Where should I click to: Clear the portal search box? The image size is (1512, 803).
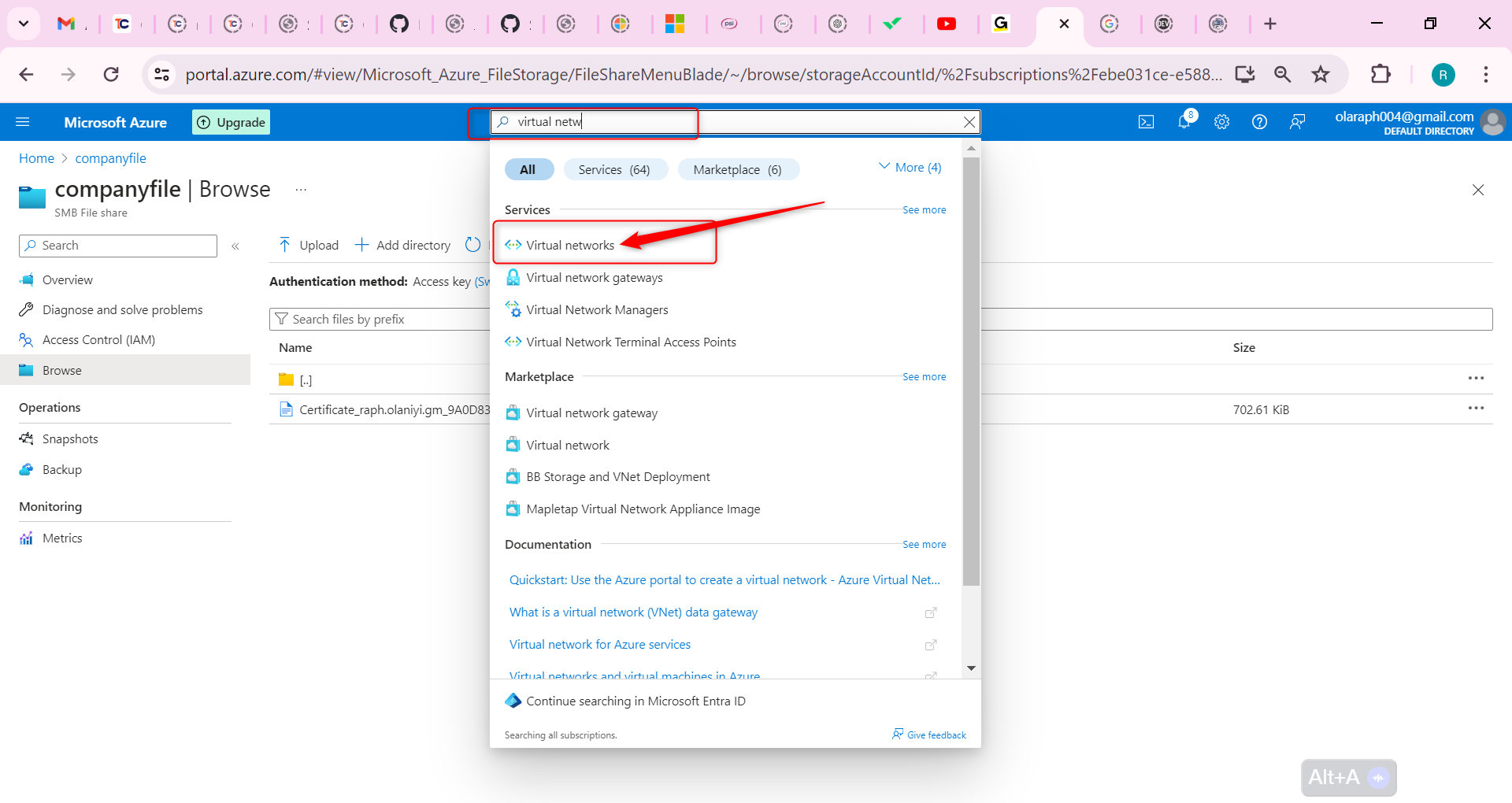point(969,122)
